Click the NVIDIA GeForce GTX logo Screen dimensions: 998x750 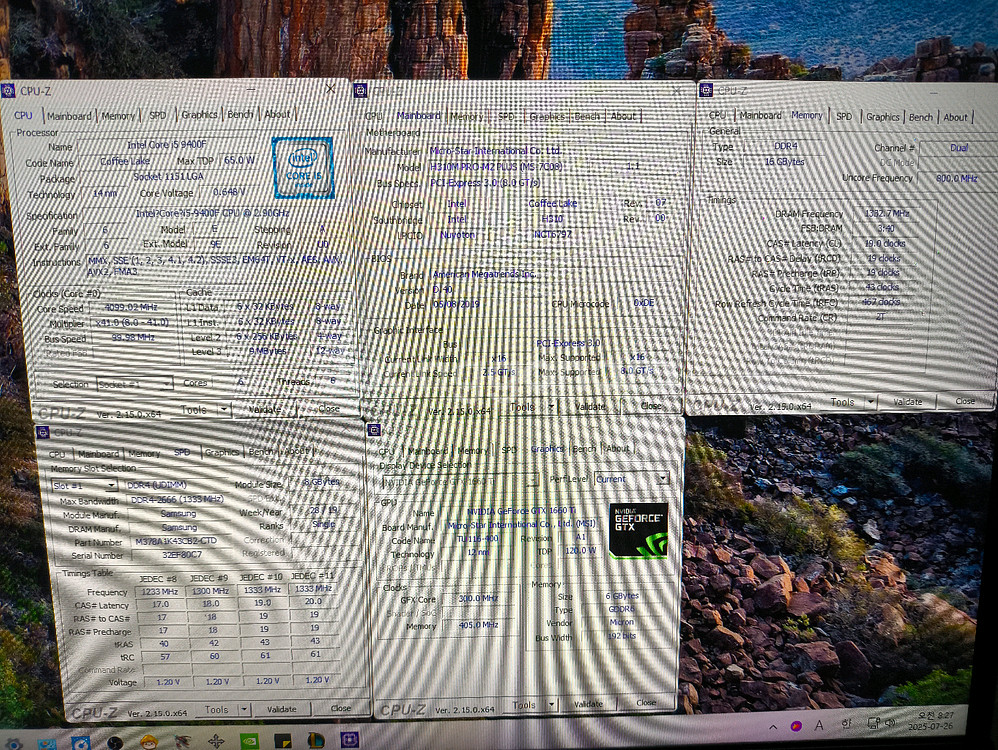tap(638, 531)
